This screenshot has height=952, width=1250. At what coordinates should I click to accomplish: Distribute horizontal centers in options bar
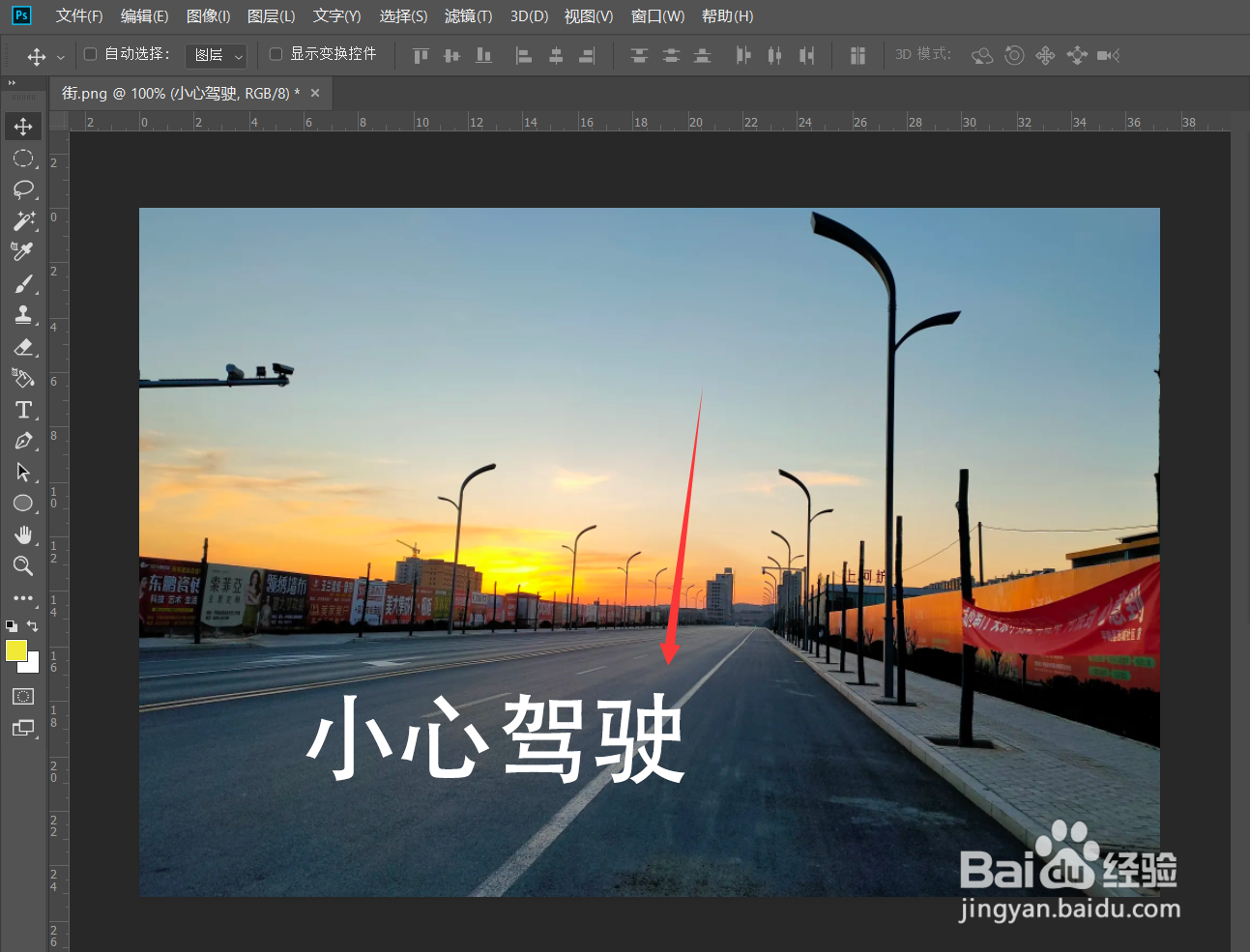(x=774, y=55)
